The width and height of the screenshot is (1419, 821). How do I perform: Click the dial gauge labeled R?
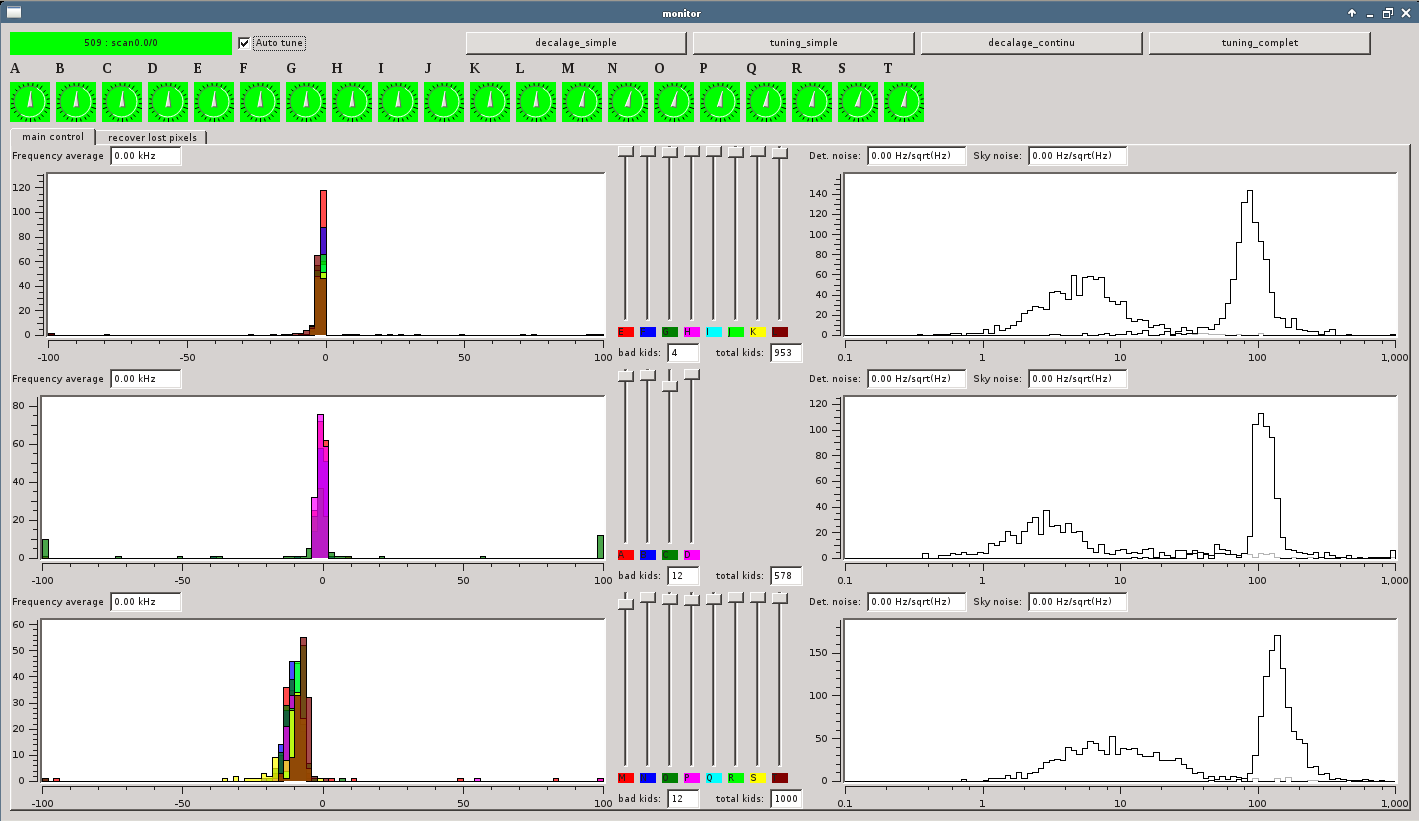[x=812, y=102]
